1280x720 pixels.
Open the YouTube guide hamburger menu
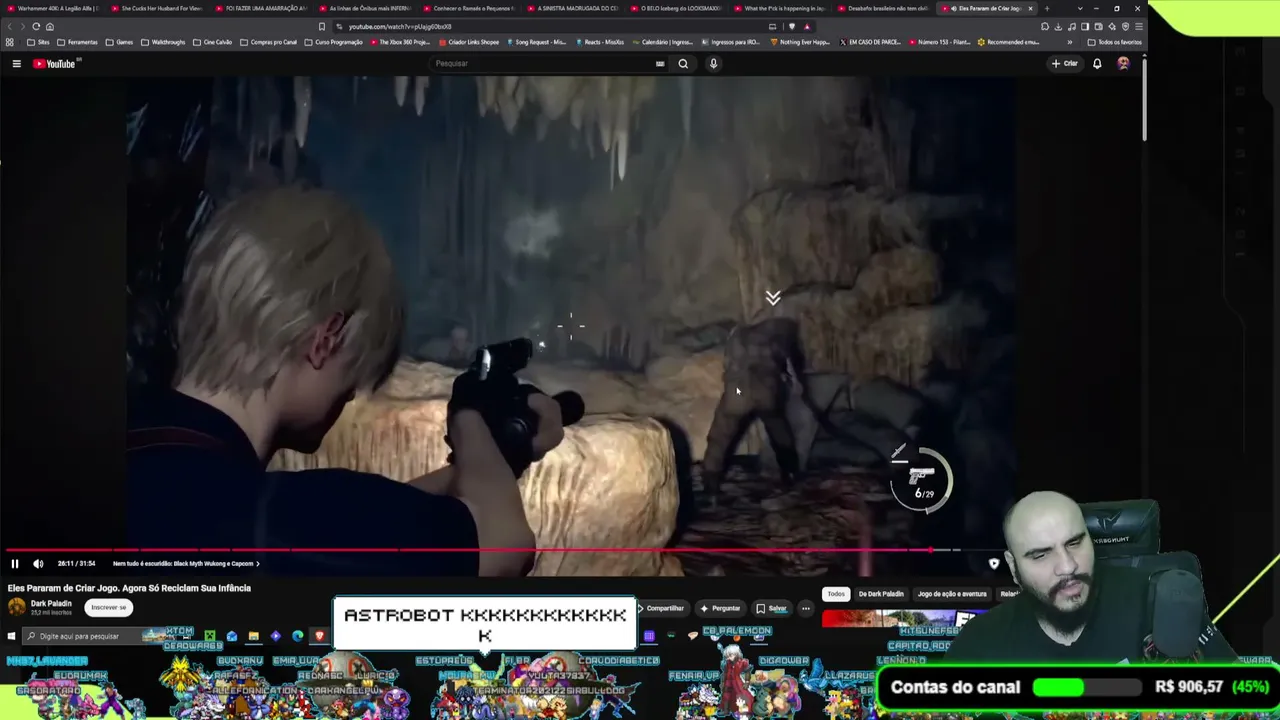(16, 64)
